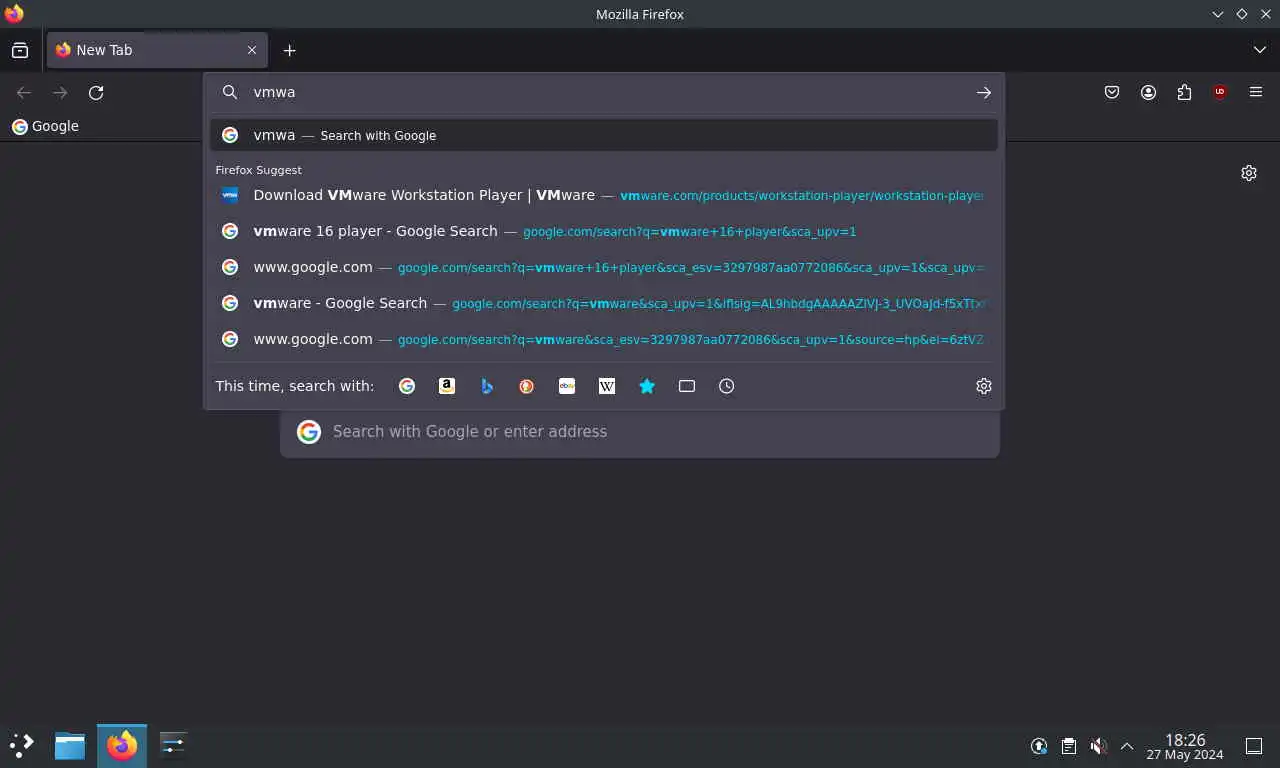The image size is (1280, 768).
Task: Search this time with eBay icon
Action: (567, 386)
